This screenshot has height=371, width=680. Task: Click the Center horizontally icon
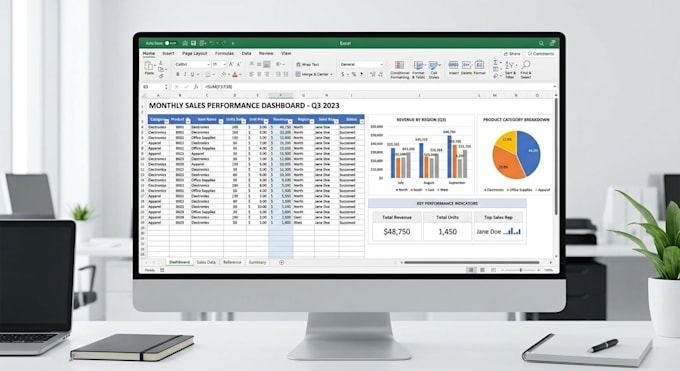point(259,75)
